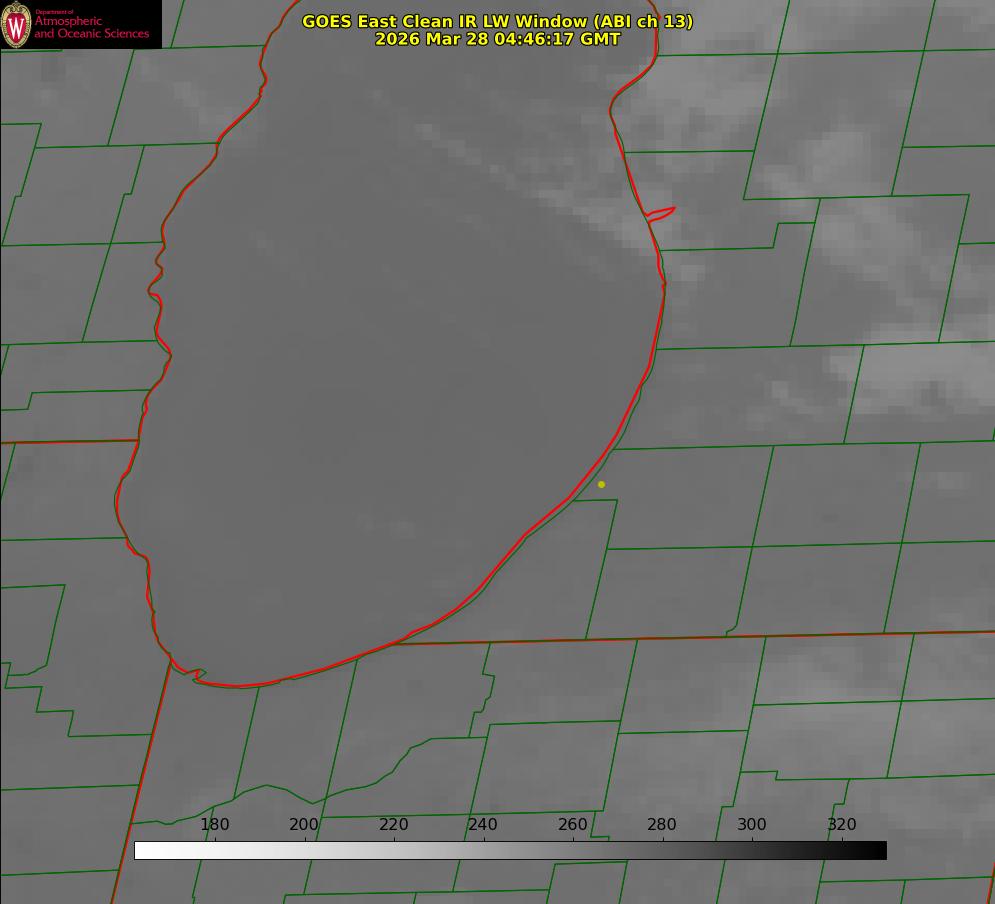Click the yellow dot marker near the shoreline
The width and height of the screenshot is (995, 904).
tap(601, 484)
